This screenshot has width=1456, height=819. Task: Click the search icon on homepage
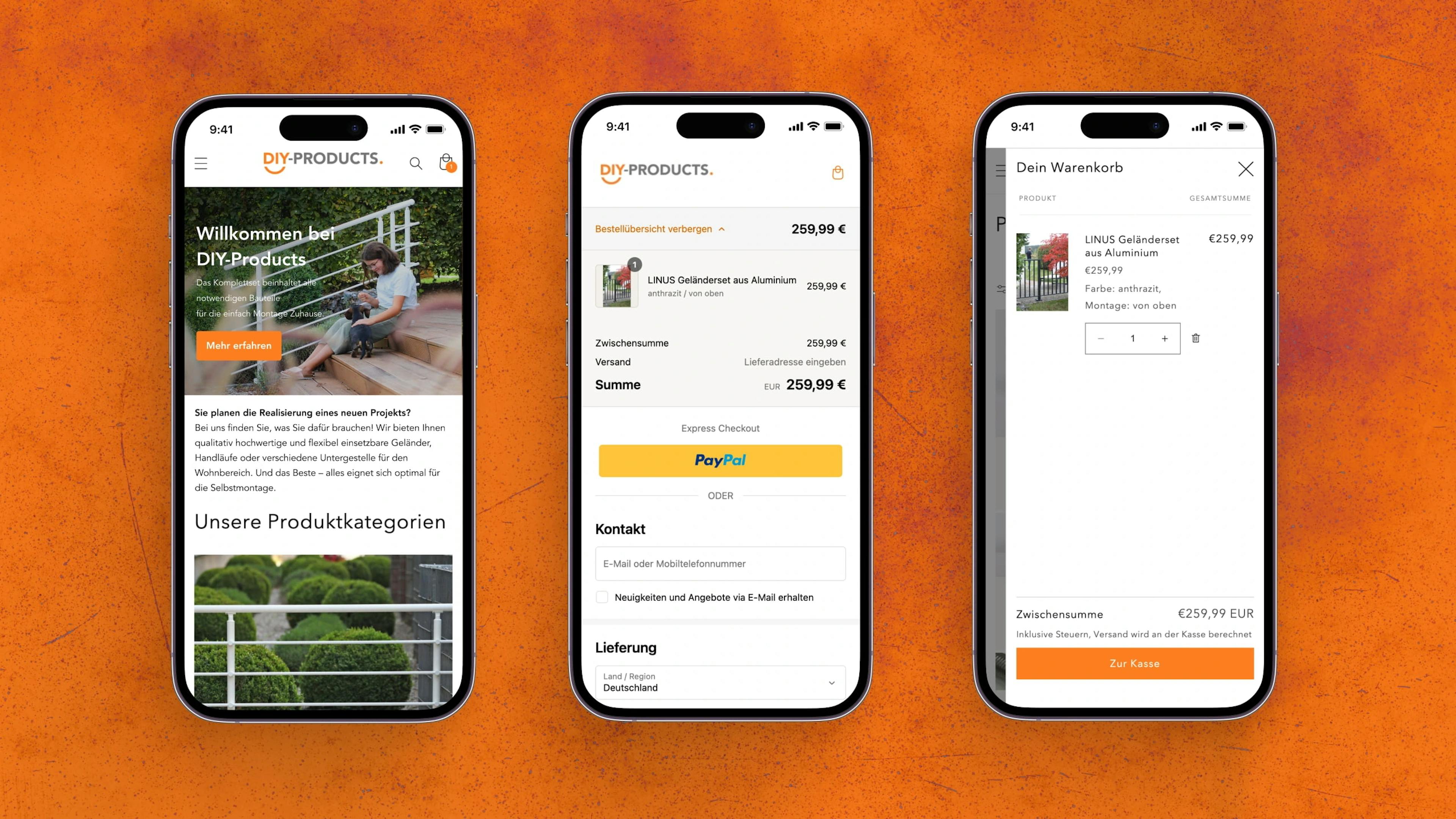415,163
